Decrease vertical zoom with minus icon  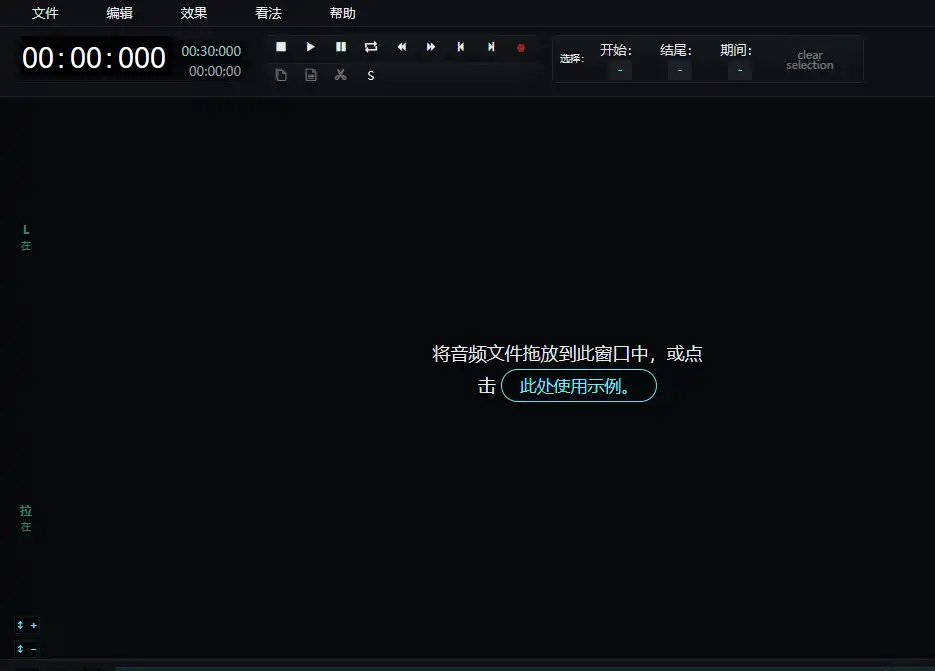[27, 649]
